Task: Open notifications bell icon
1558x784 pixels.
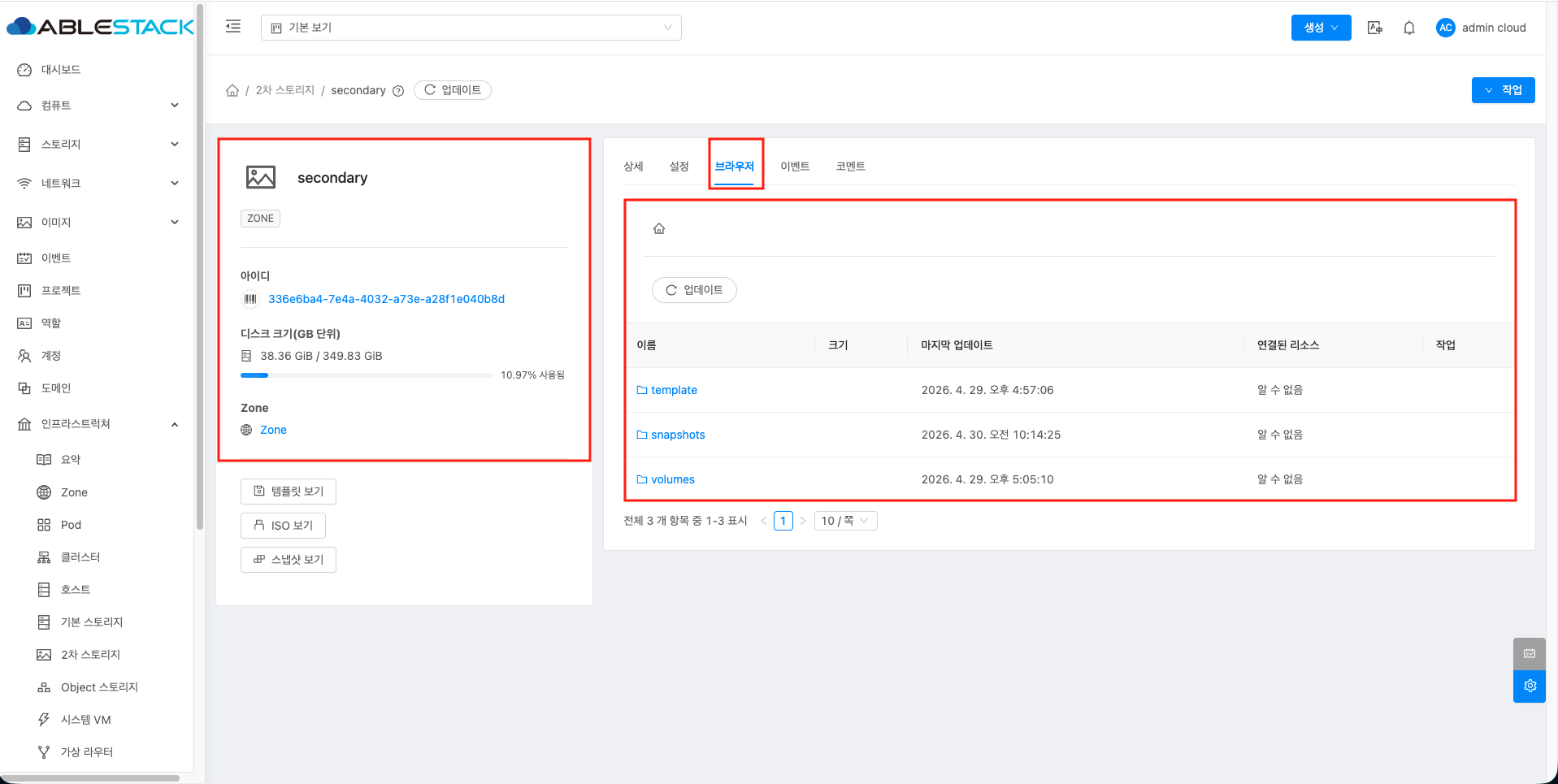Action: (x=1409, y=28)
